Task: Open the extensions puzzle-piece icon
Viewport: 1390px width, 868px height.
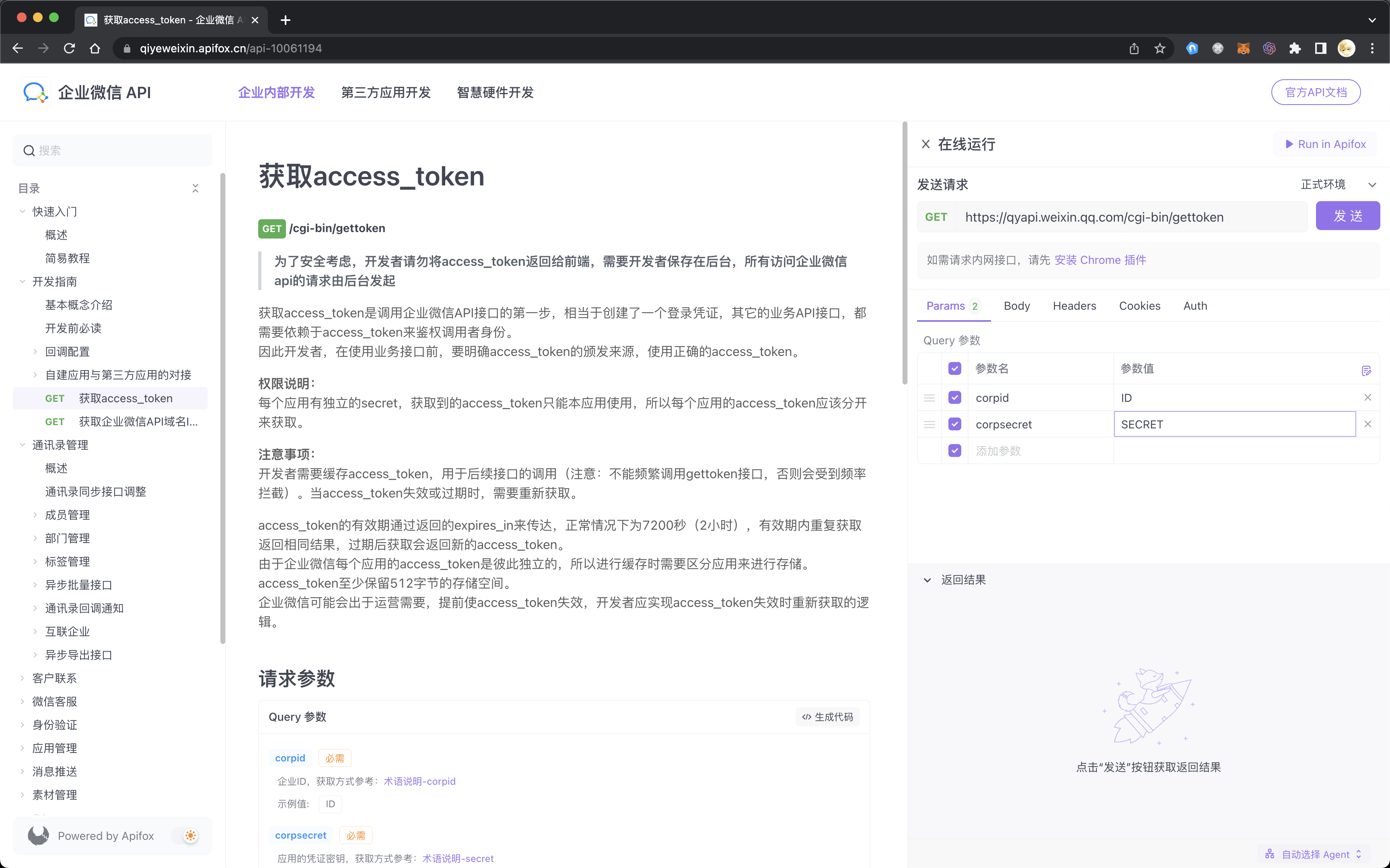Action: click(x=1295, y=48)
